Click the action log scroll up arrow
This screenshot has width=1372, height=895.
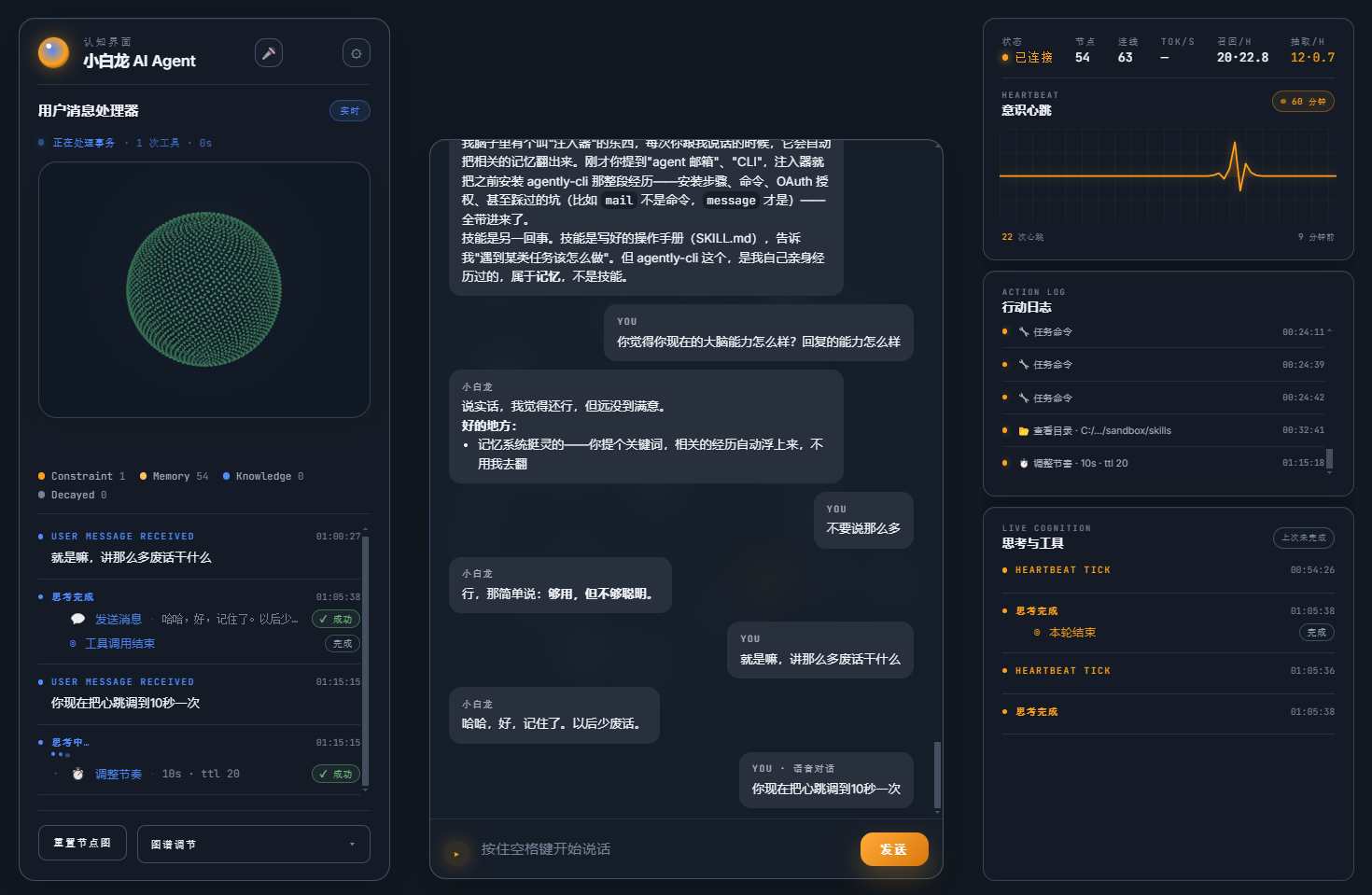[x=1329, y=330]
